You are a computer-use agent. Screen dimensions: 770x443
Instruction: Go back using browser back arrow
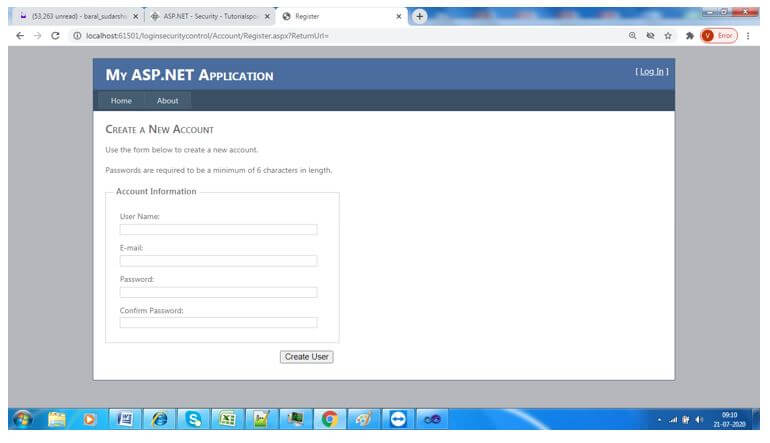click(x=20, y=36)
